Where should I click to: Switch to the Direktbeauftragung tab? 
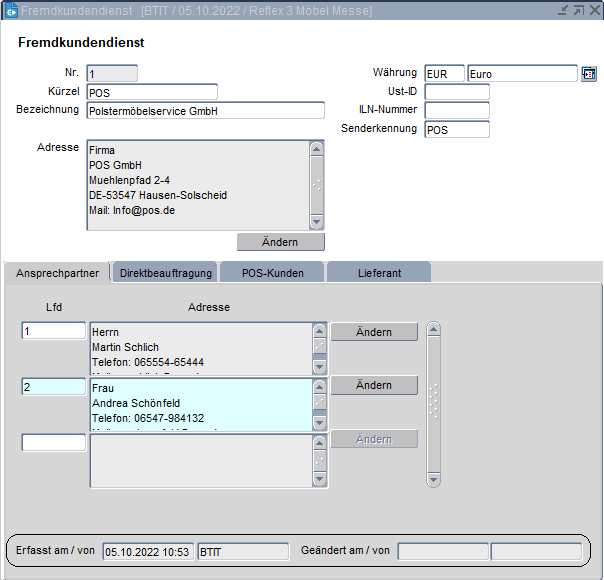click(164, 272)
